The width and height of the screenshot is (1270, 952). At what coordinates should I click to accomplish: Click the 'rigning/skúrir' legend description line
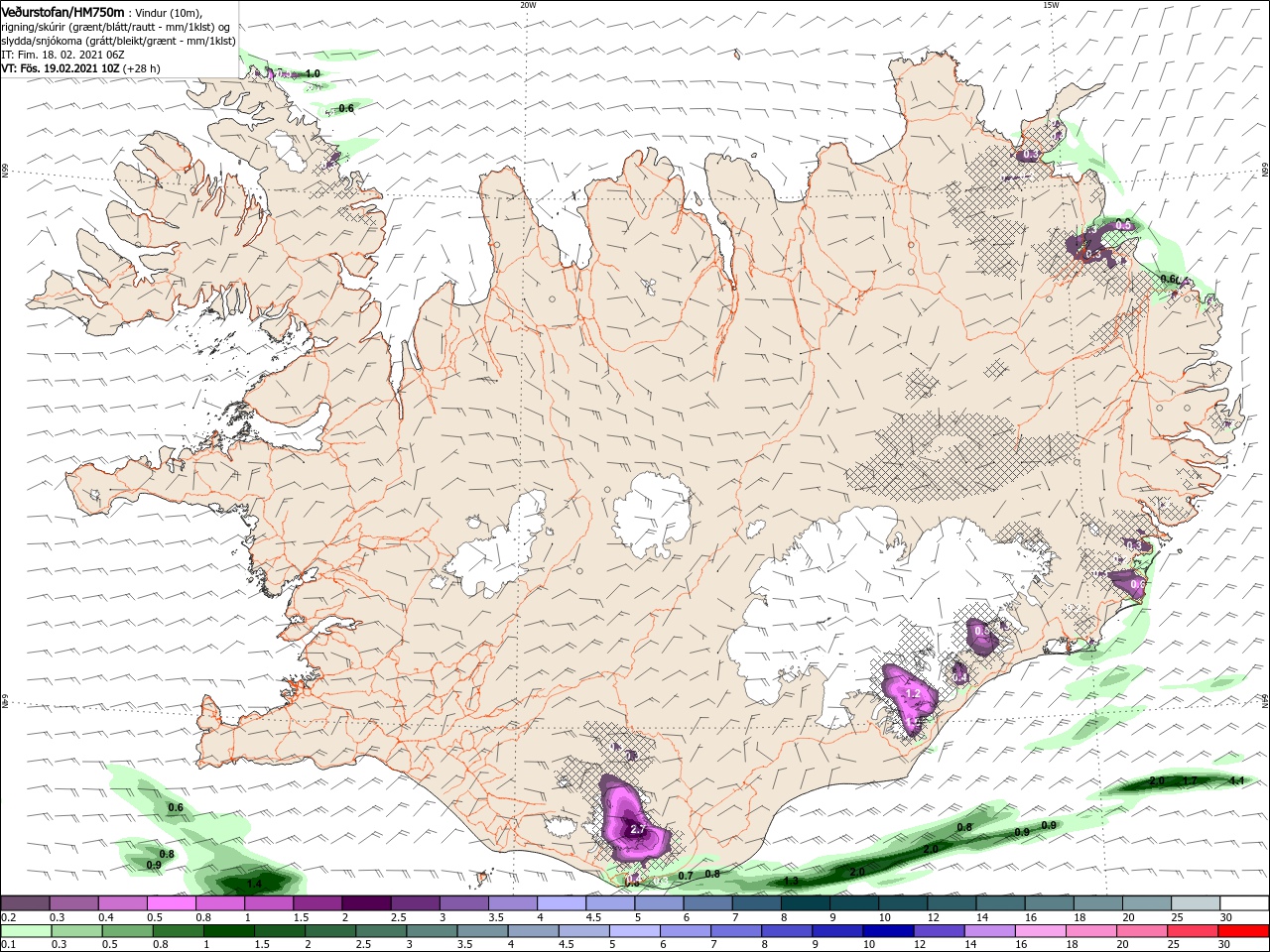pyautogui.click(x=115, y=27)
